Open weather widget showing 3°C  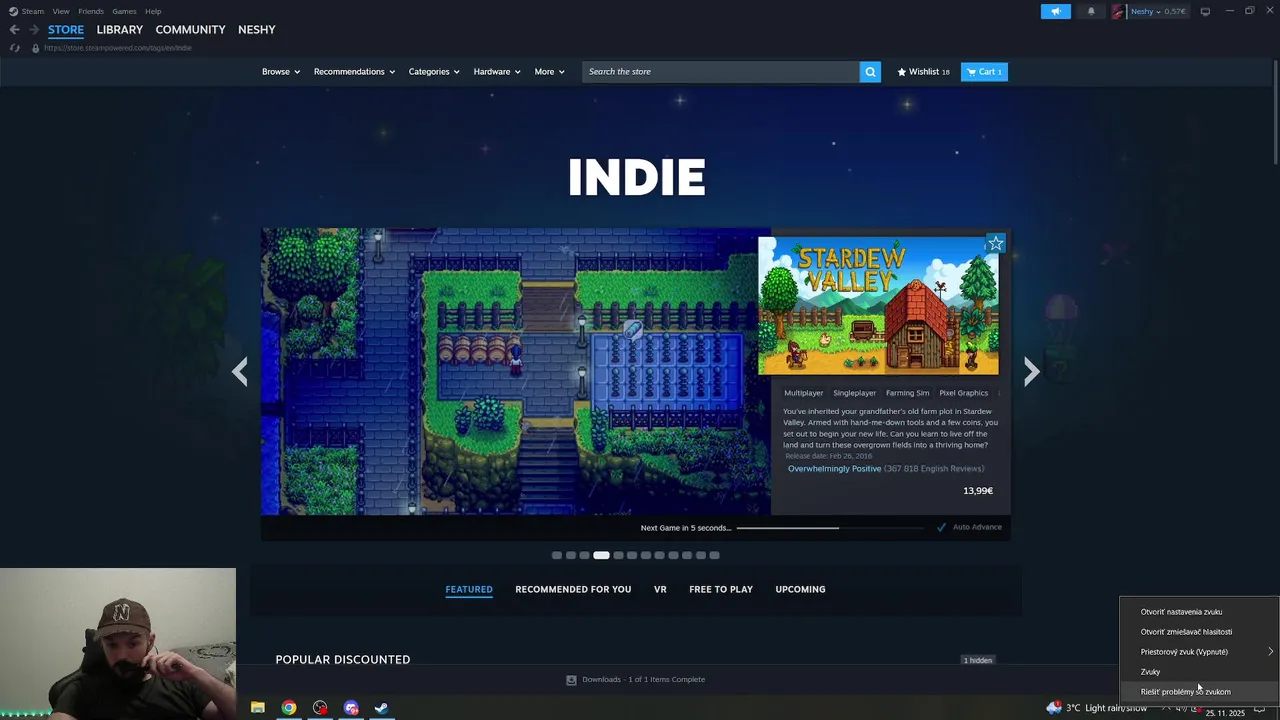coord(1096,708)
